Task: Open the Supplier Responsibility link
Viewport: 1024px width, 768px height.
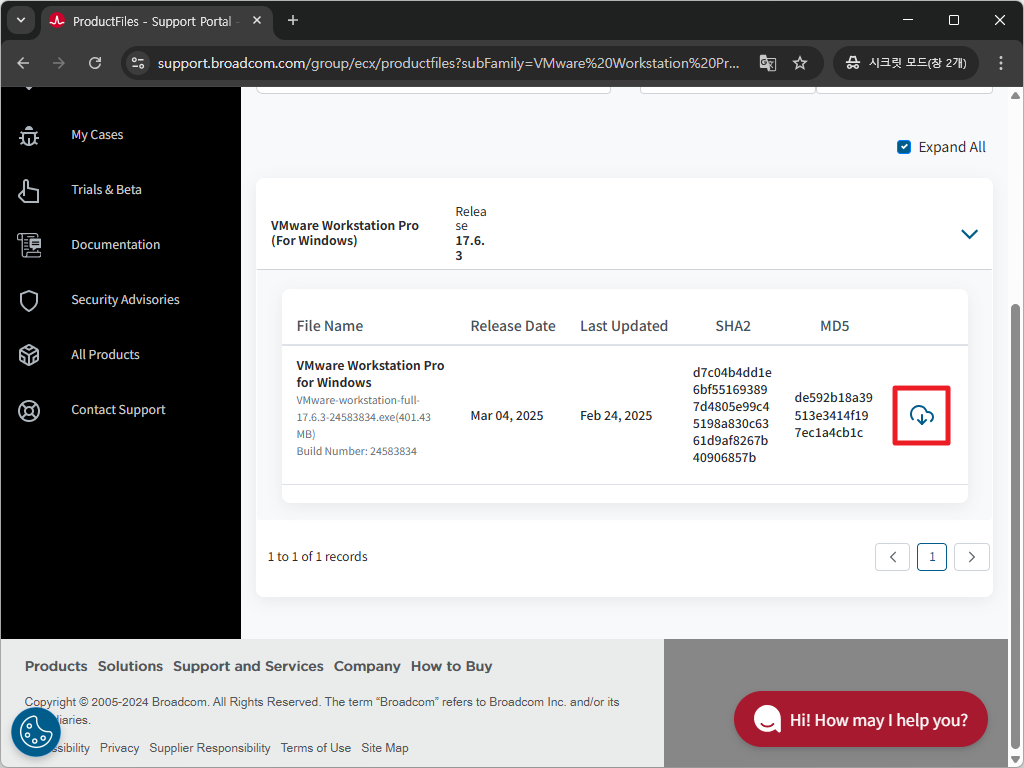Action: pos(210,748)
